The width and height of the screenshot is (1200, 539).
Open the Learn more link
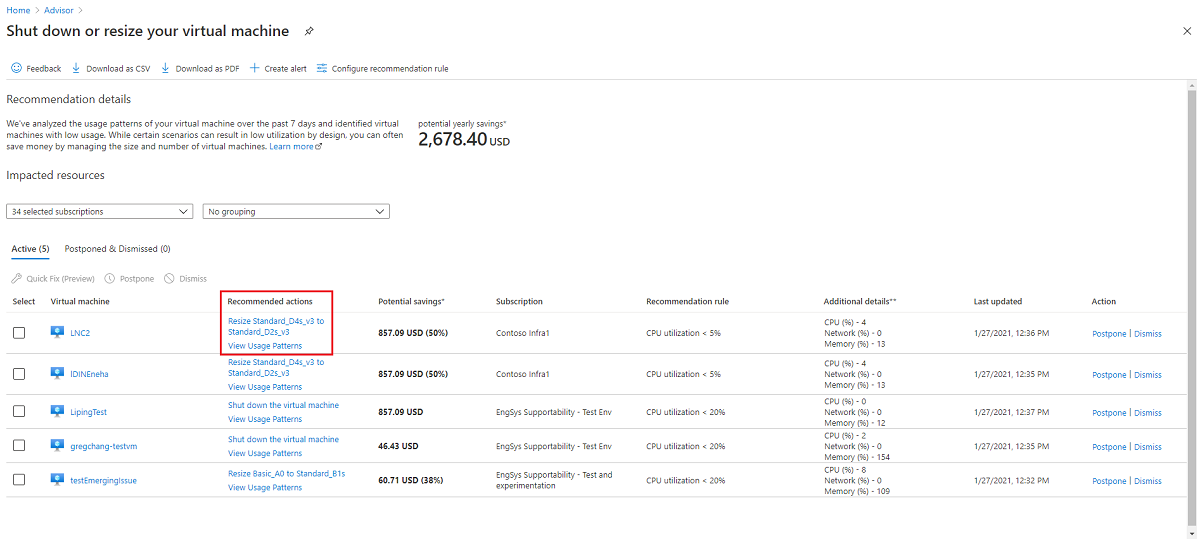[295, 146]
